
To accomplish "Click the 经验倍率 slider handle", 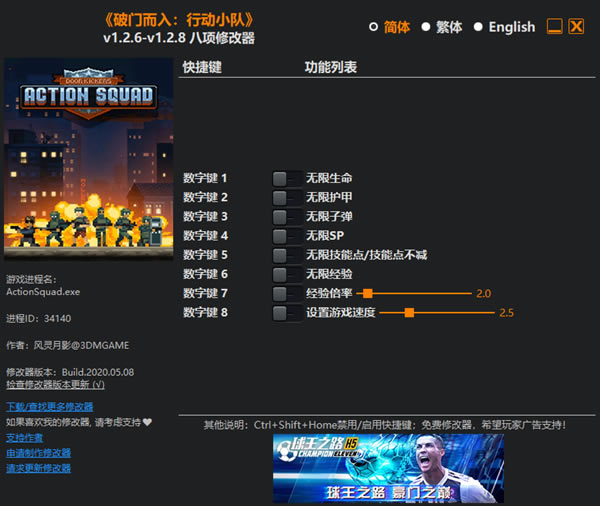I will coord(368,294).
